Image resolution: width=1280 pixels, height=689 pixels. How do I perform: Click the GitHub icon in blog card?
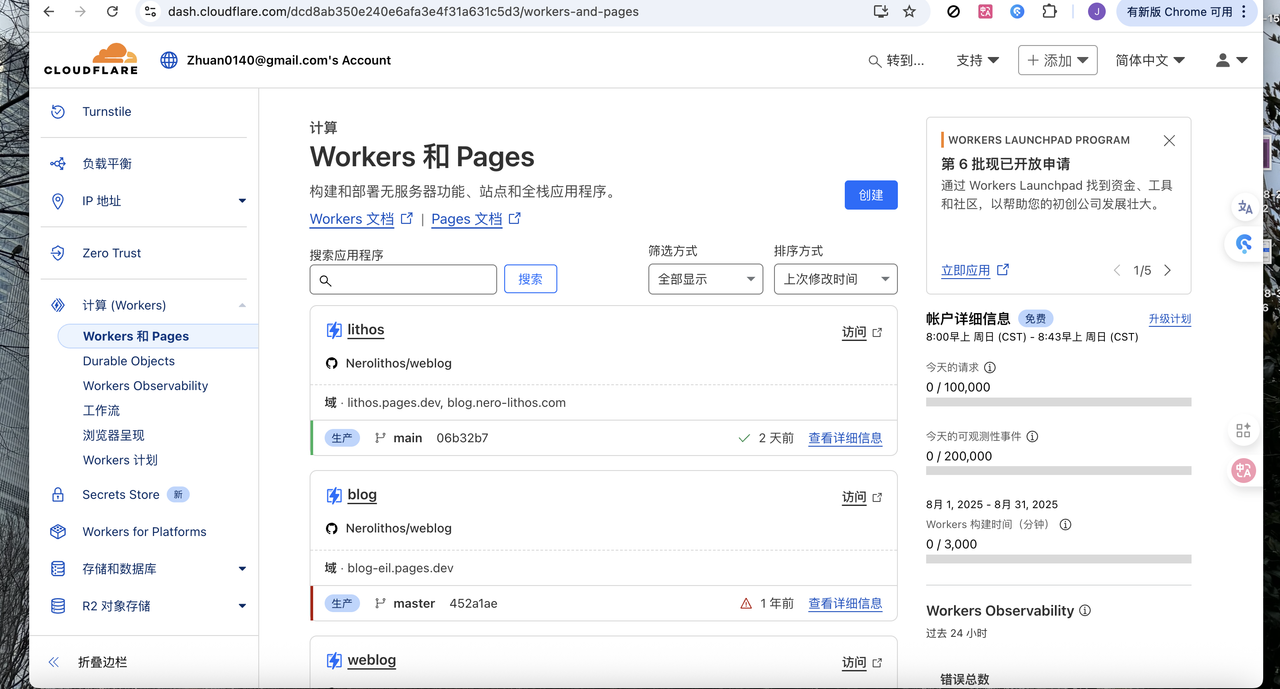click(x=332, y=528)
